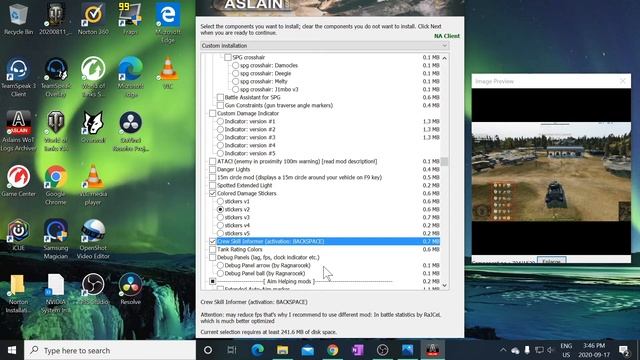640x360 pixels.
Task: Check the Spotted Extended Light option
Action: click(x=213, y=185)
